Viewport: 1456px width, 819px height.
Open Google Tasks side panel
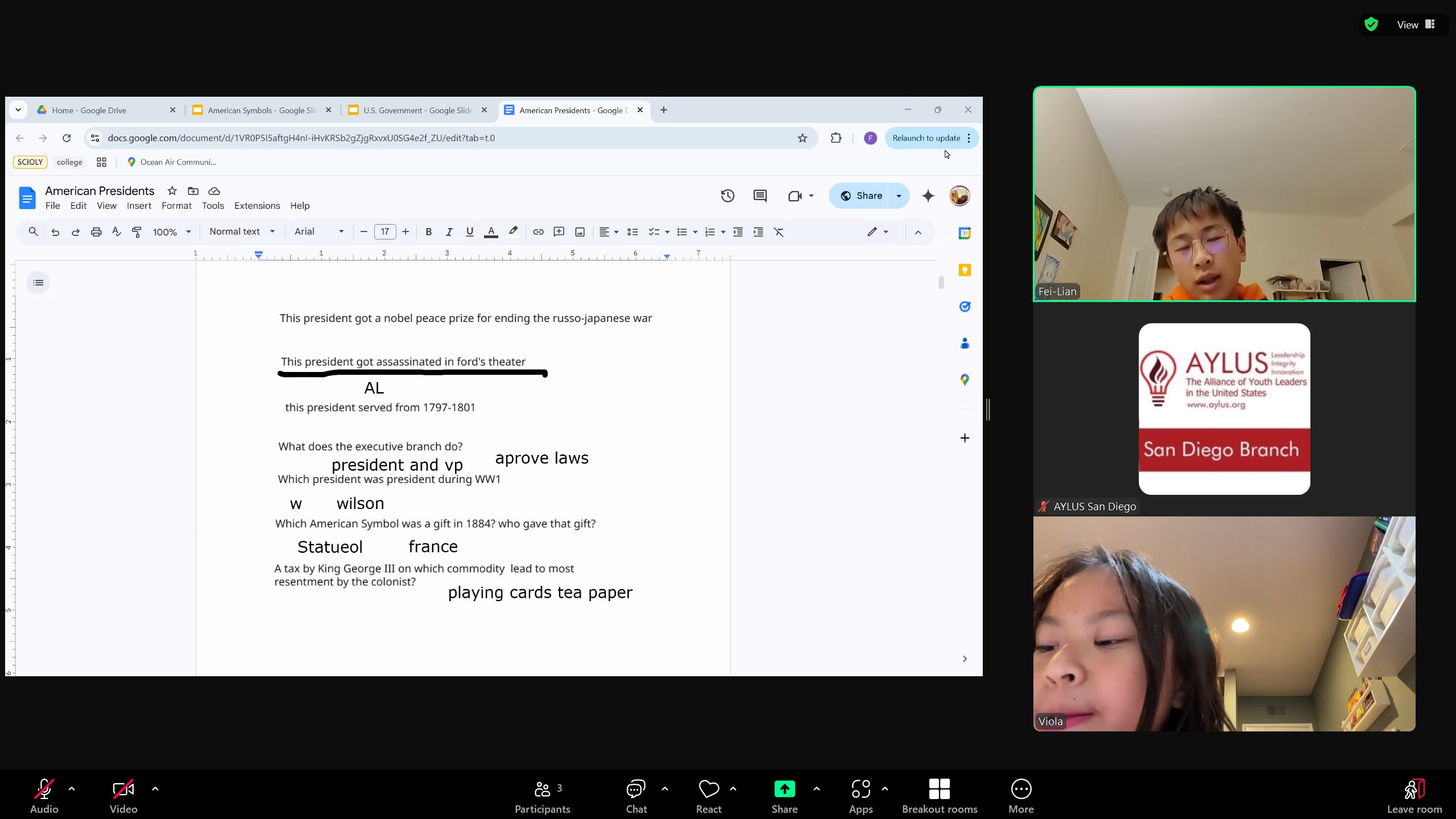pos(965,307)
